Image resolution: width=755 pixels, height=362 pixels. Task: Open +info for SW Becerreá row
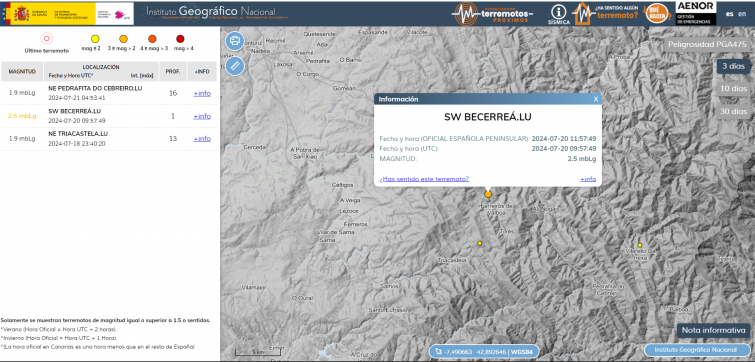click(x=202, y=116)
